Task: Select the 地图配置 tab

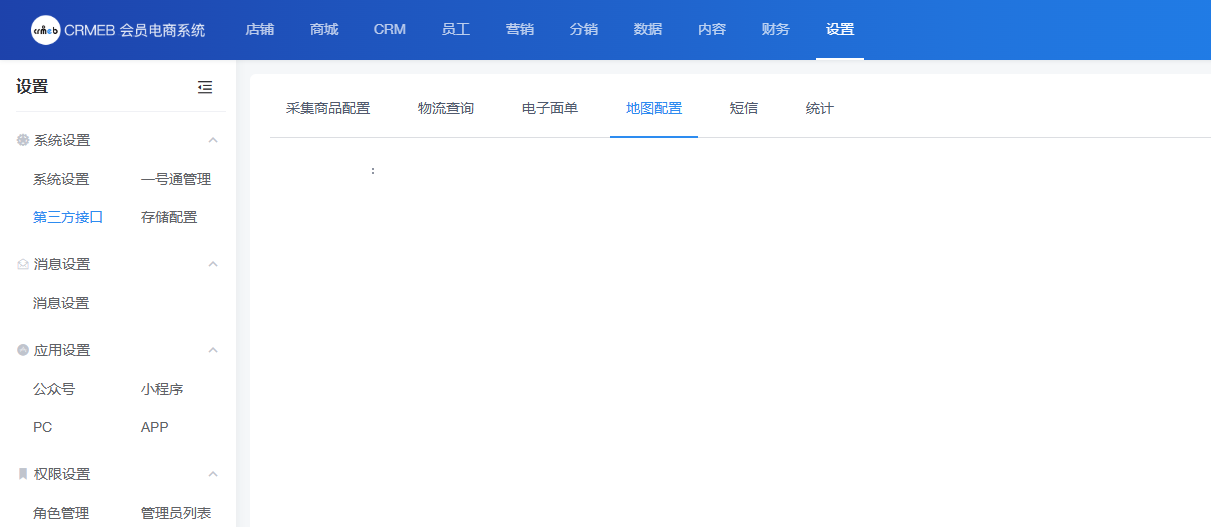Action: [654, 109]
